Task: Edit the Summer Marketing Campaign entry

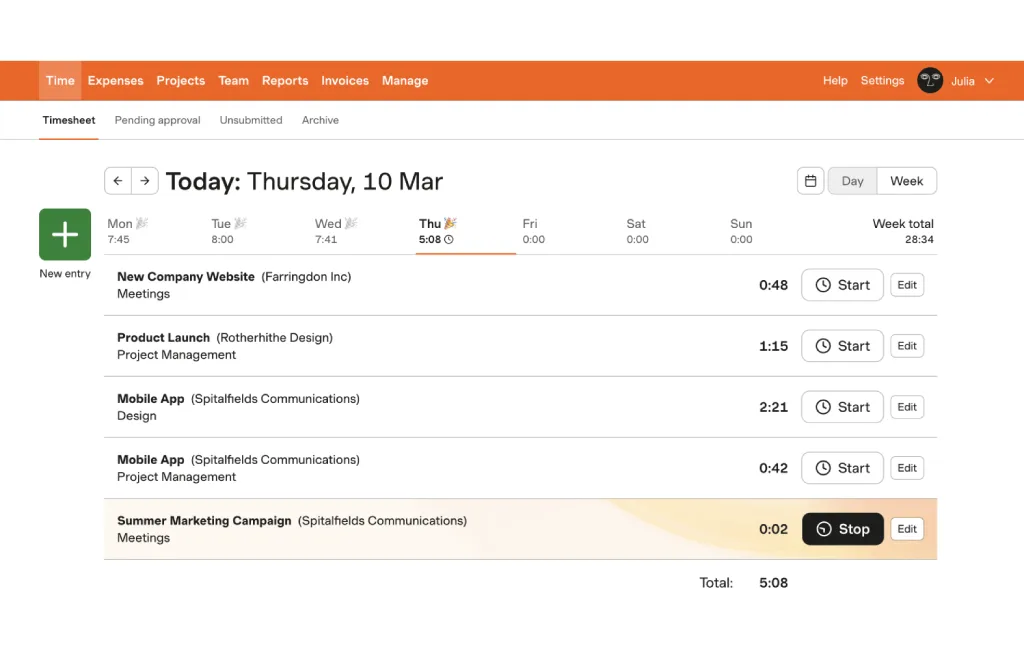Action: point(907,529)
